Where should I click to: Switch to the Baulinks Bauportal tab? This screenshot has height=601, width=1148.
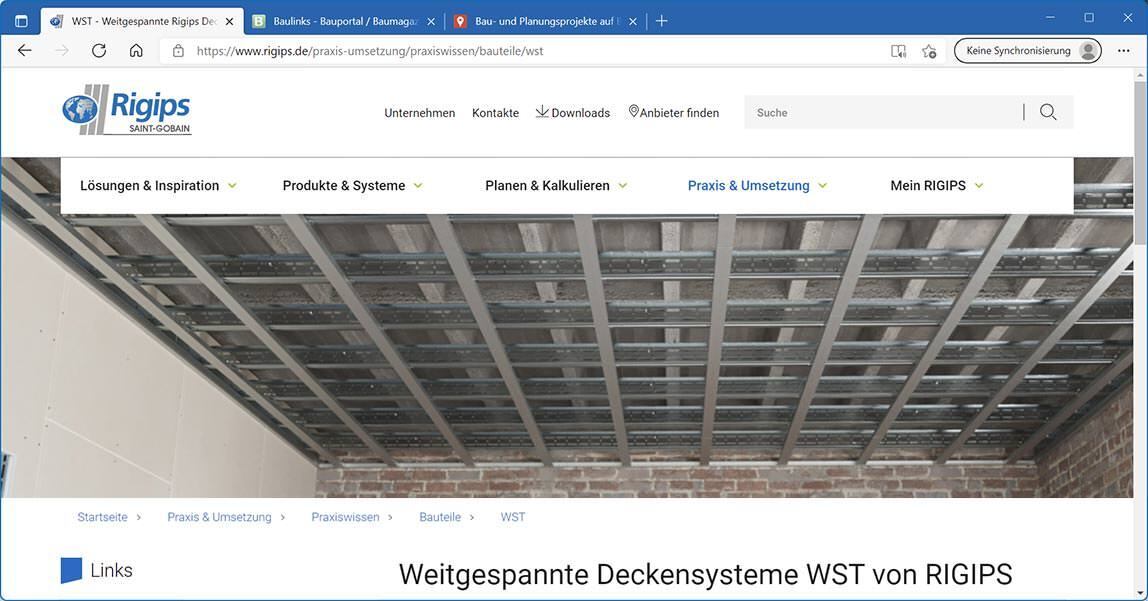[x=343, y=21]
